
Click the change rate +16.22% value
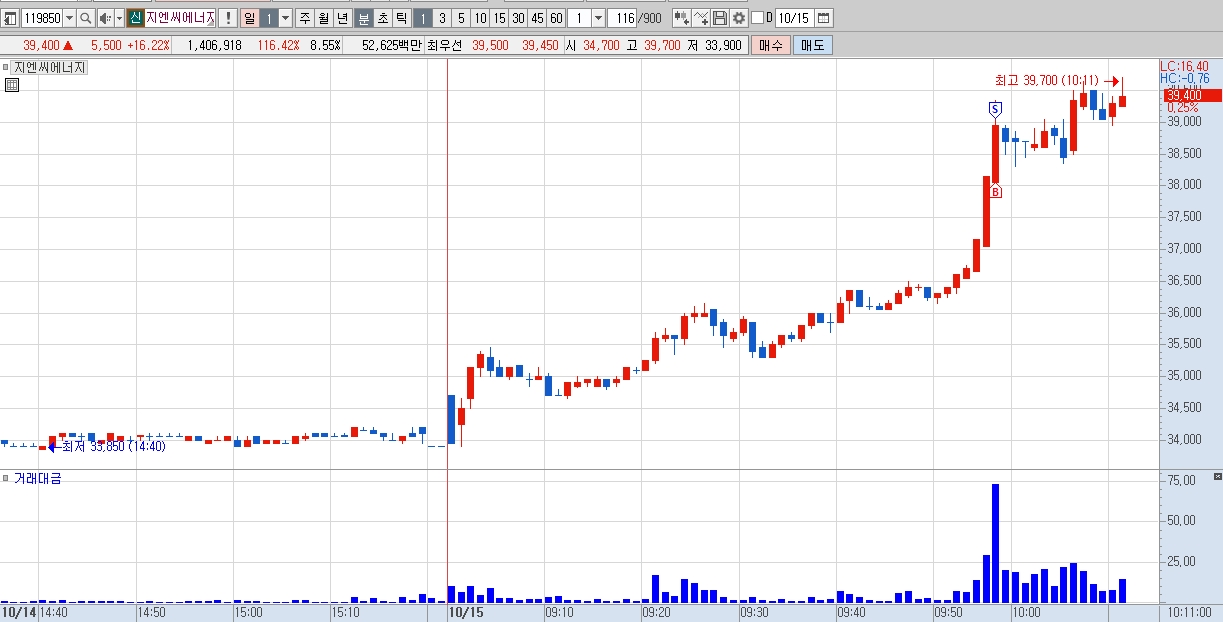[x=148, y=45]
